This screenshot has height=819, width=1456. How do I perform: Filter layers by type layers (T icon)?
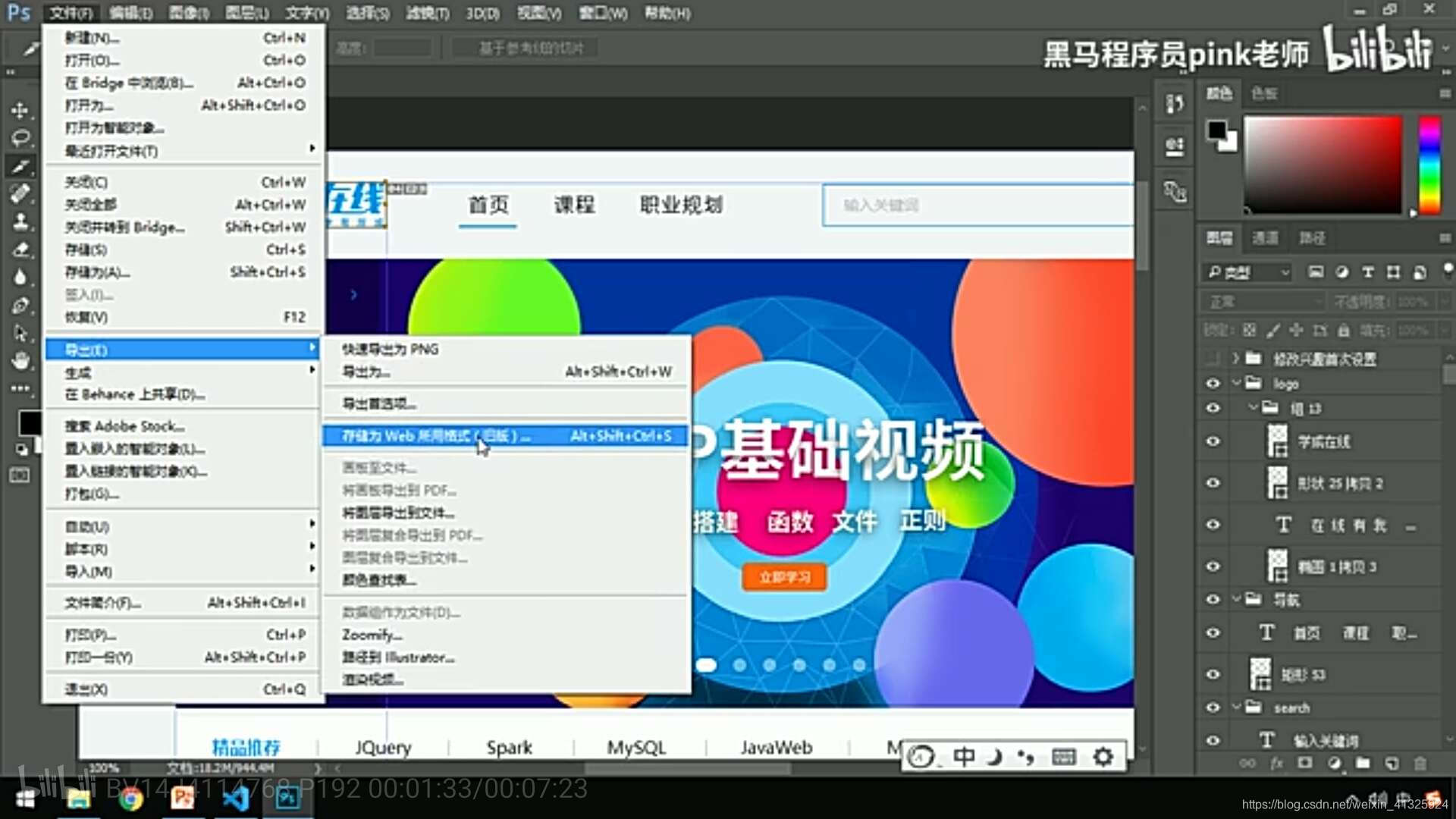1368,272
